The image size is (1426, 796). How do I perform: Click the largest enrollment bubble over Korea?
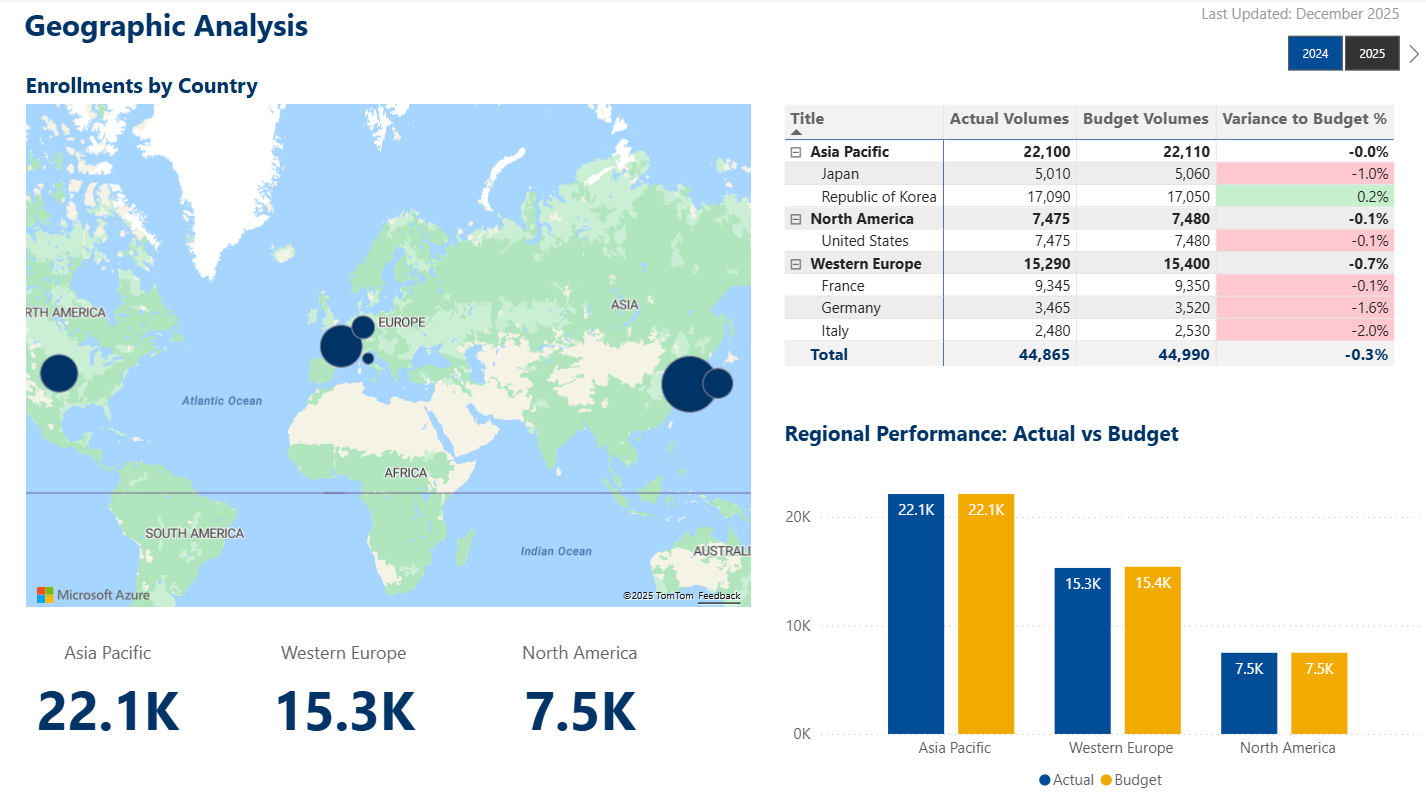point(685,384)
